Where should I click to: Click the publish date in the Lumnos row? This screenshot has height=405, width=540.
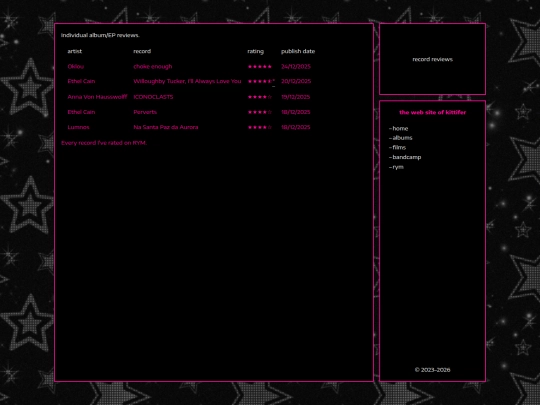coord(295,127)
